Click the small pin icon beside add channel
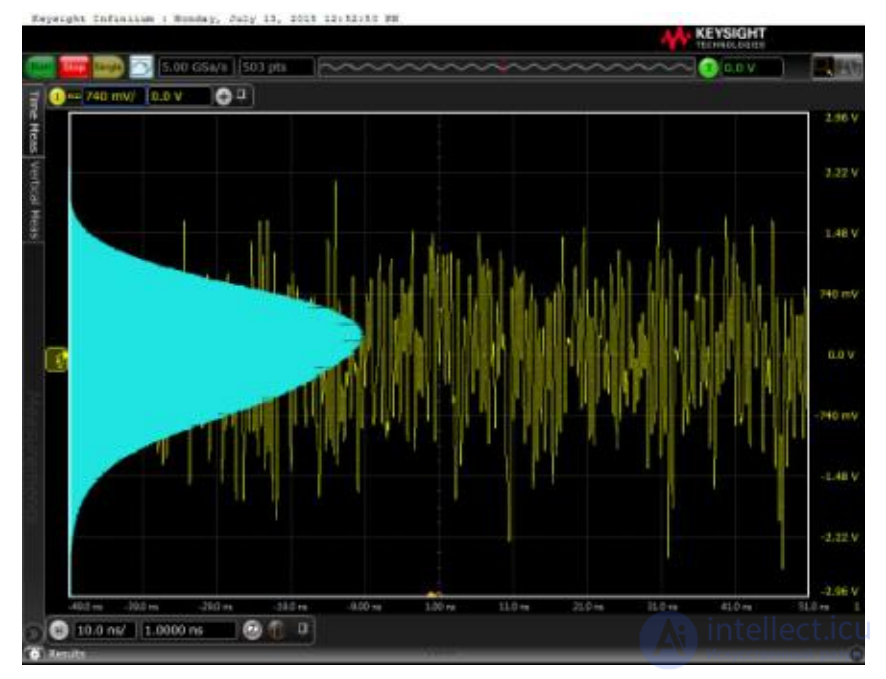This screenshot has height=679, width=886. point(241,95)
